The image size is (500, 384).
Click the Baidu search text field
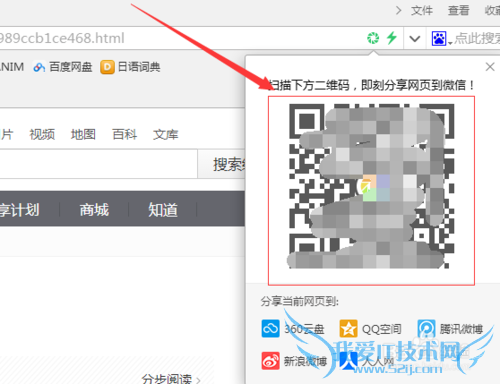pos(99,164)
